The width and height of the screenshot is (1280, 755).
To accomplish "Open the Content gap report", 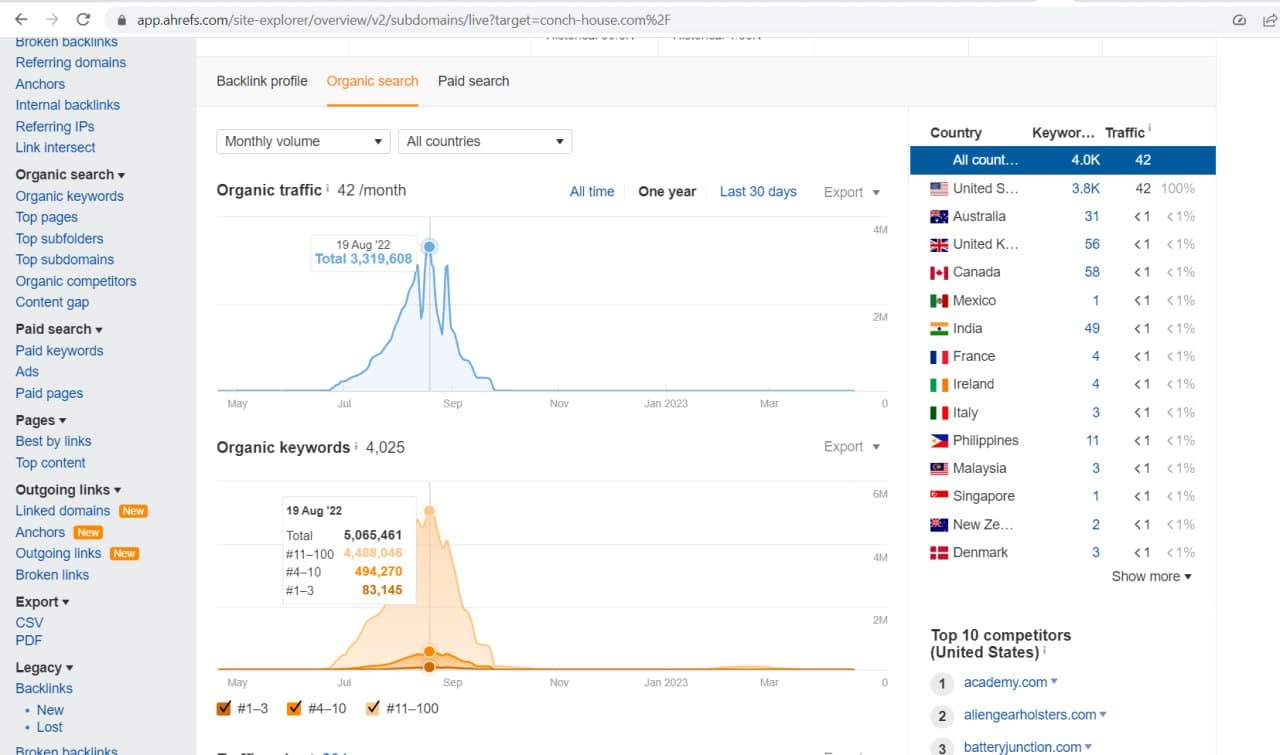I will 52,302.
